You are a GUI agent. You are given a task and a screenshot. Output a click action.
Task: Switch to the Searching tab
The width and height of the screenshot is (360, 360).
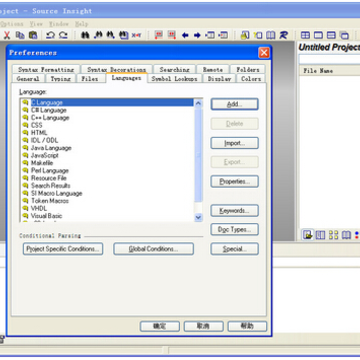(174, 69)
